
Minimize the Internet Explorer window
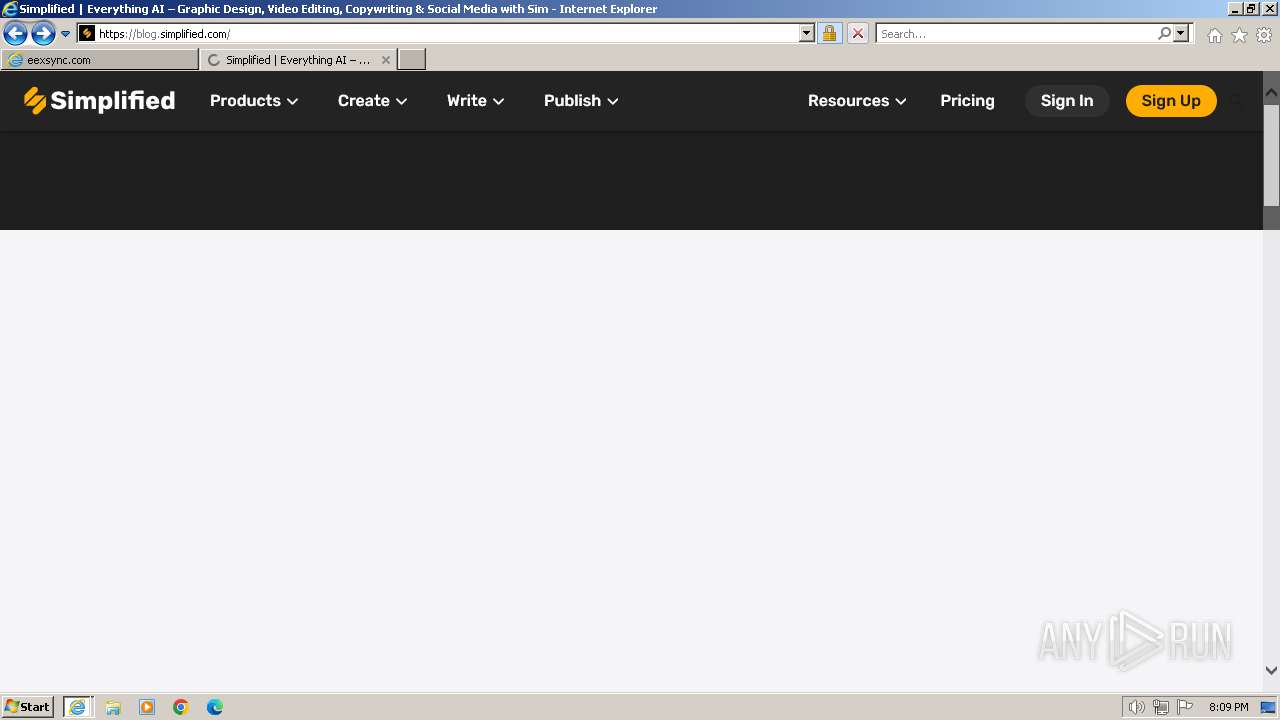tap(1235, 8)
